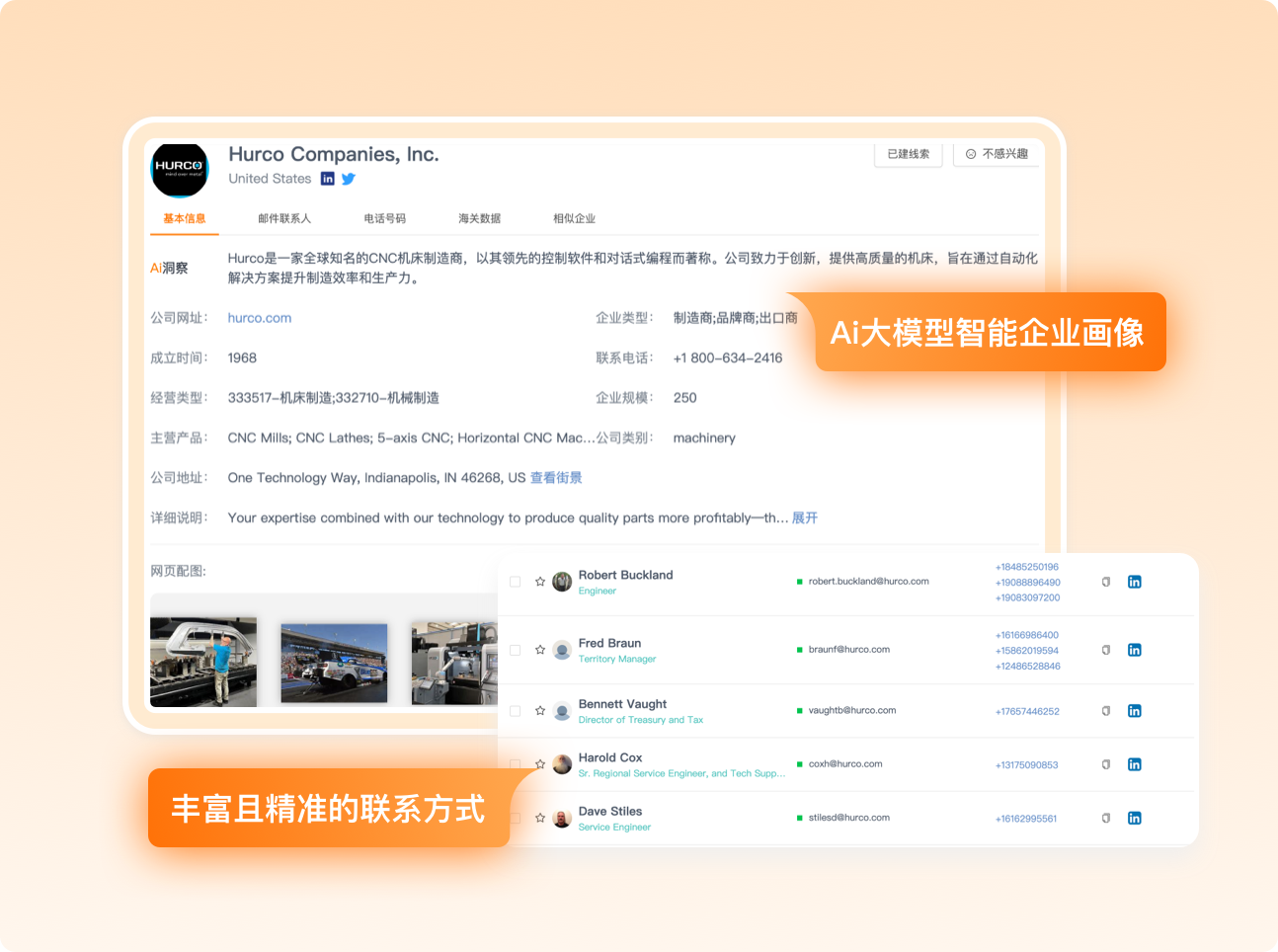
Task: Switch to the 海关数据 tab
Action: click(479, 218)
